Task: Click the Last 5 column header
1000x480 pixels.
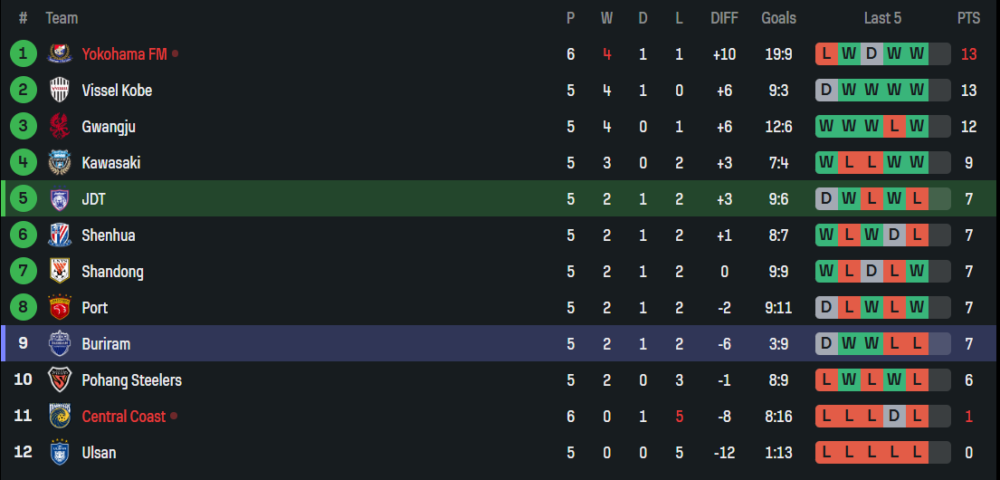Action: pos(883,18)
